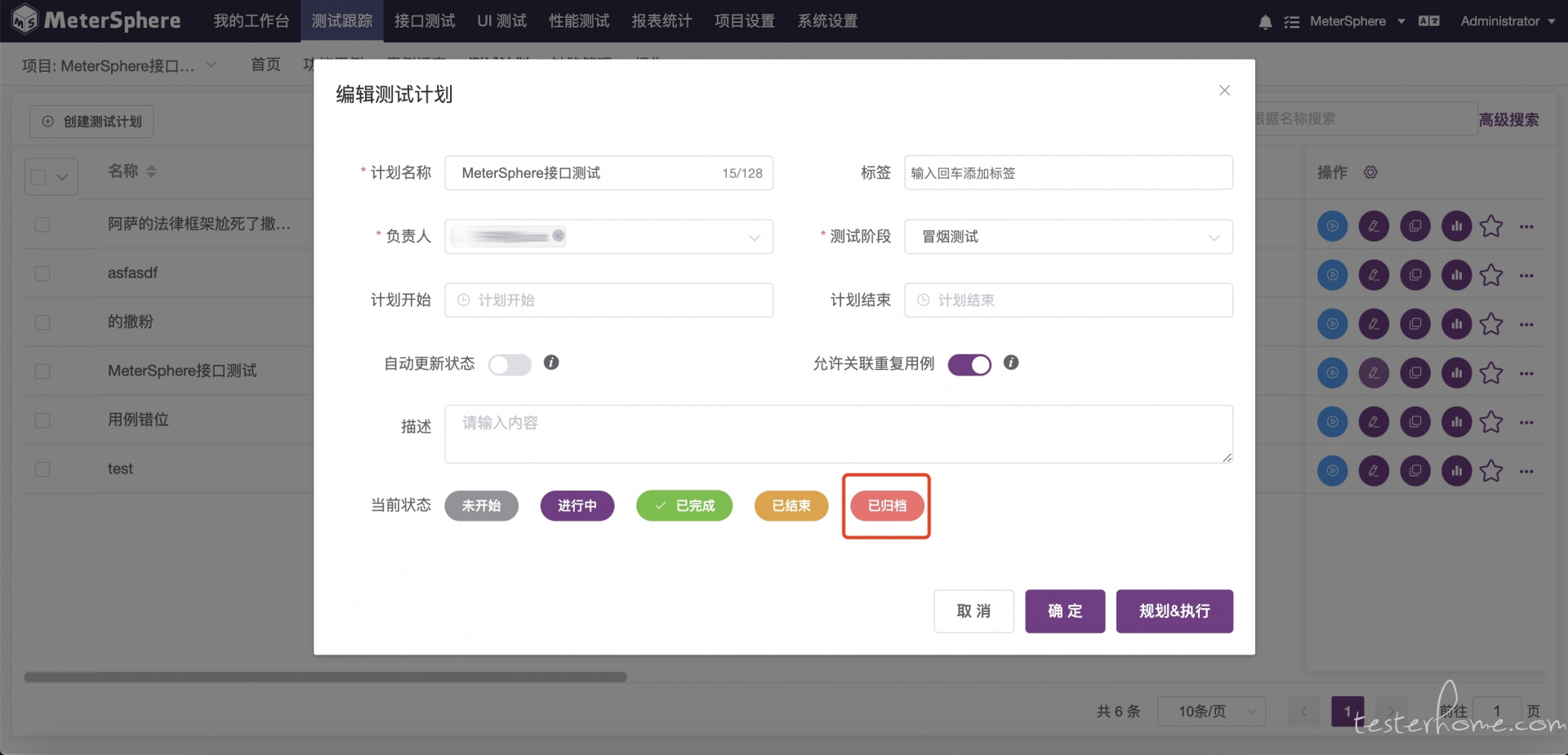This screenshot has height=755, width=1568.
Task: Star the MeterSphere接口测试 plan in the list
Action: pos(1491,373)
